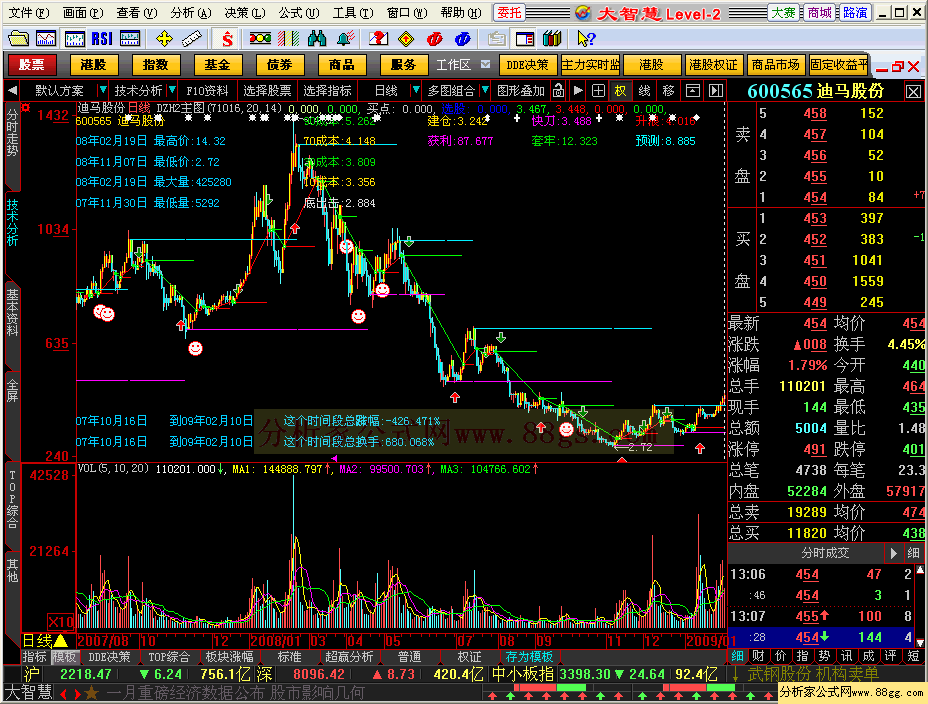Image resolution: width=928 pixels, height=704 pixels.
Task: Click the 基金 category button
Action: [217, 64]
